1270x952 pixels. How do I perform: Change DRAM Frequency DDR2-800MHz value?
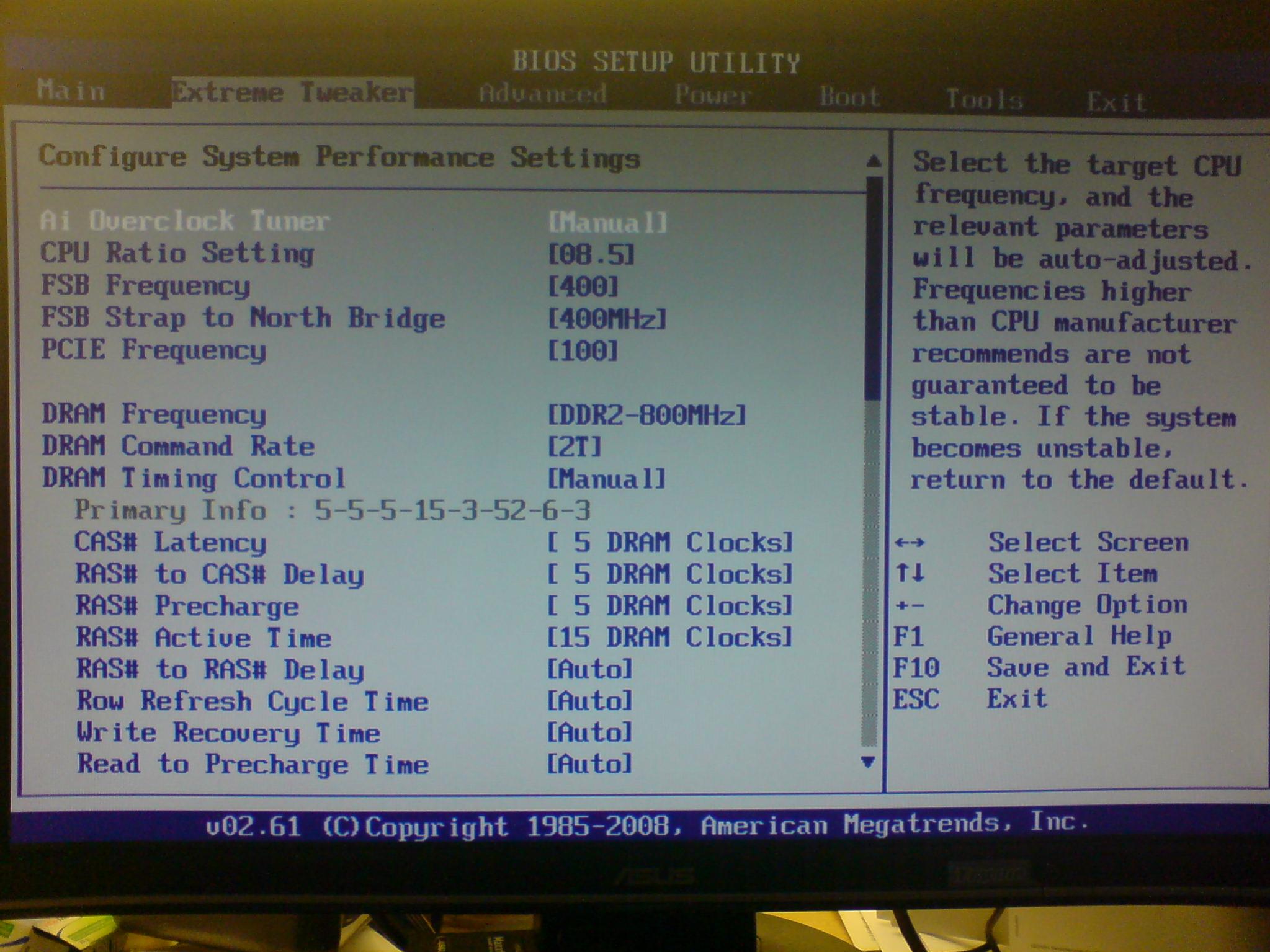click(x=646, y=415)
